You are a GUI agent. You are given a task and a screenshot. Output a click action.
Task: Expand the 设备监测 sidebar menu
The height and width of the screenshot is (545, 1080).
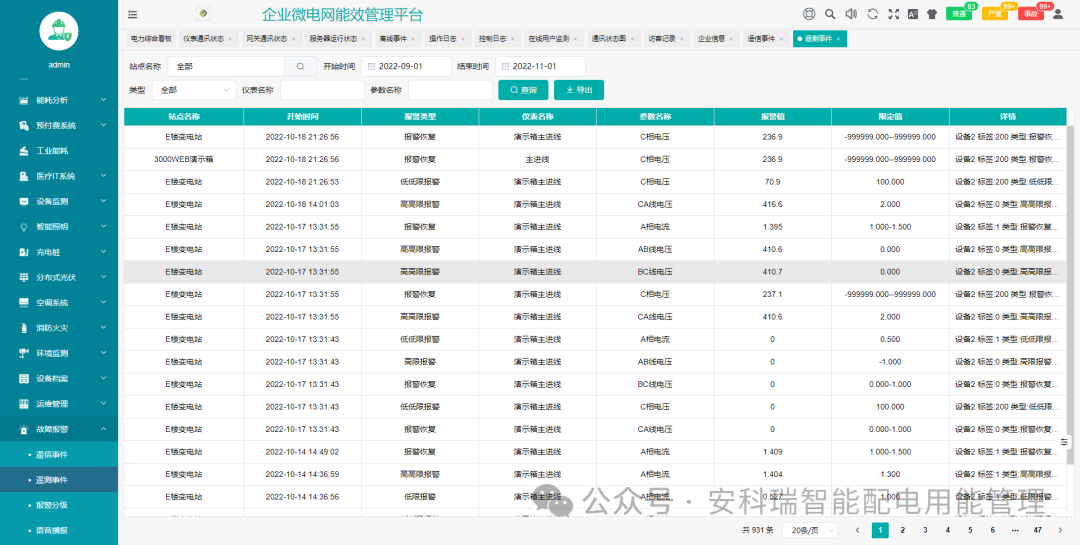click(x=59, y=201)
